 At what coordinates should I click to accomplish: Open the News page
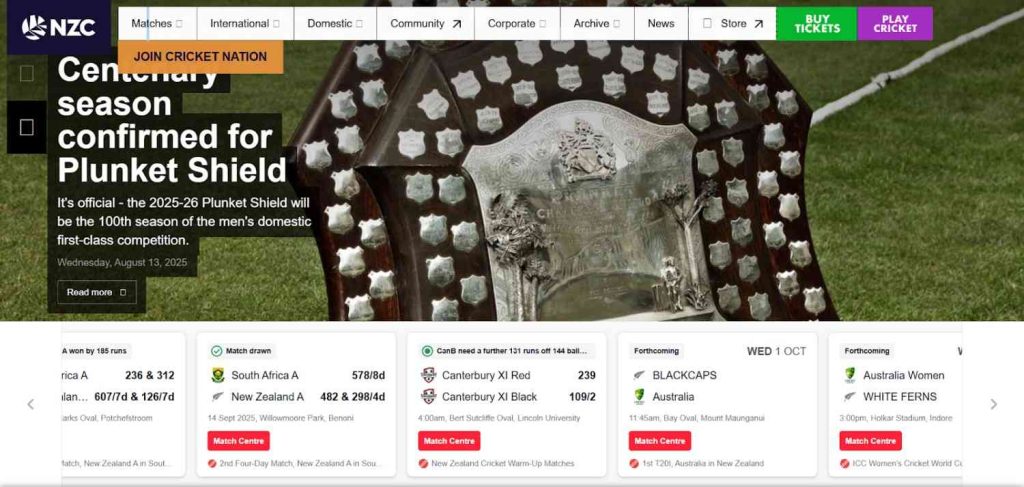[x=661, y=24]
